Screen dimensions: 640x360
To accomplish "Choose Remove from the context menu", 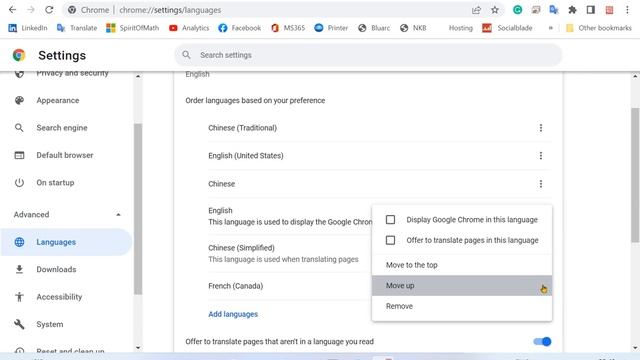I will pyautogui.click(x=462, y=306).
